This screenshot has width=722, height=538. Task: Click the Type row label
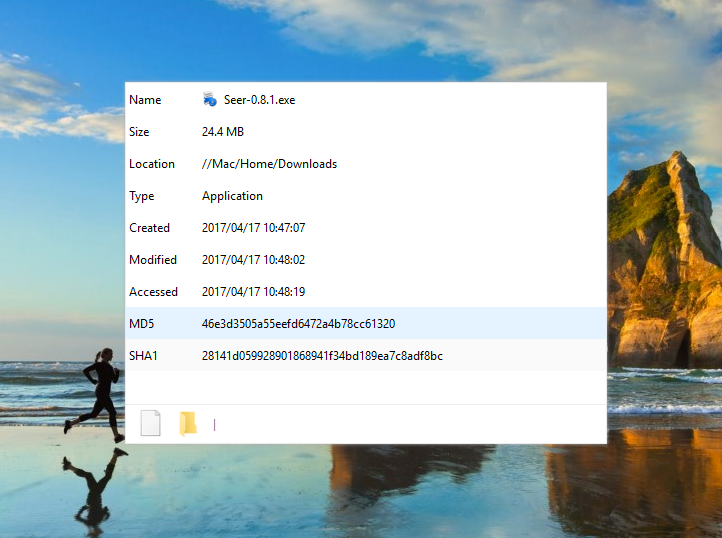[142, 196]
